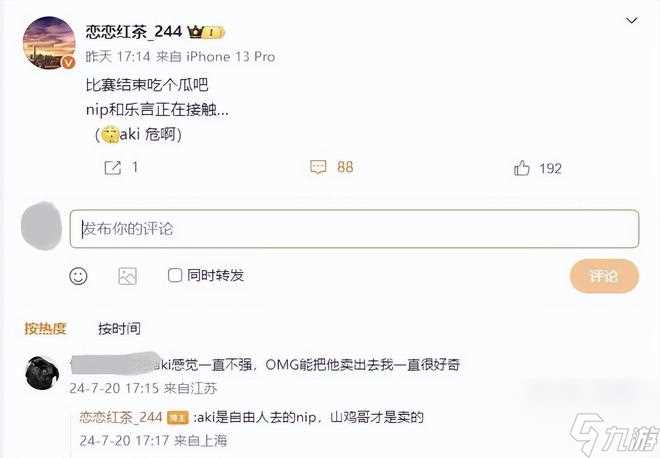The height and width of the screenshot is (458, 660).
Task: Click the orange 评论 submit button
Action: tap(604, 276)
